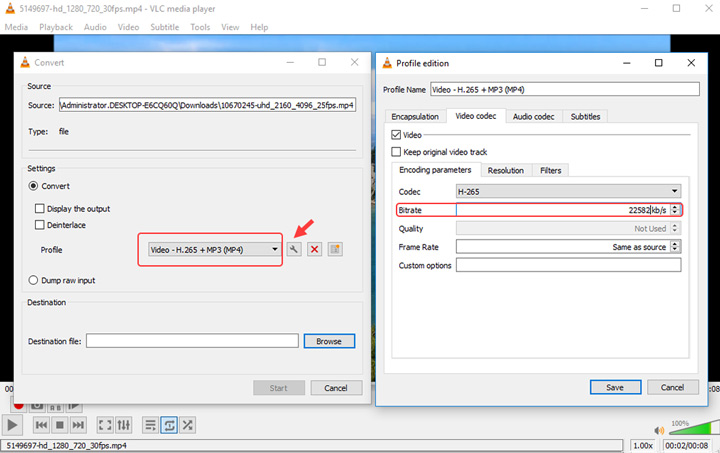
Task: Click the Custom options input field
Action: click(568, 265)
